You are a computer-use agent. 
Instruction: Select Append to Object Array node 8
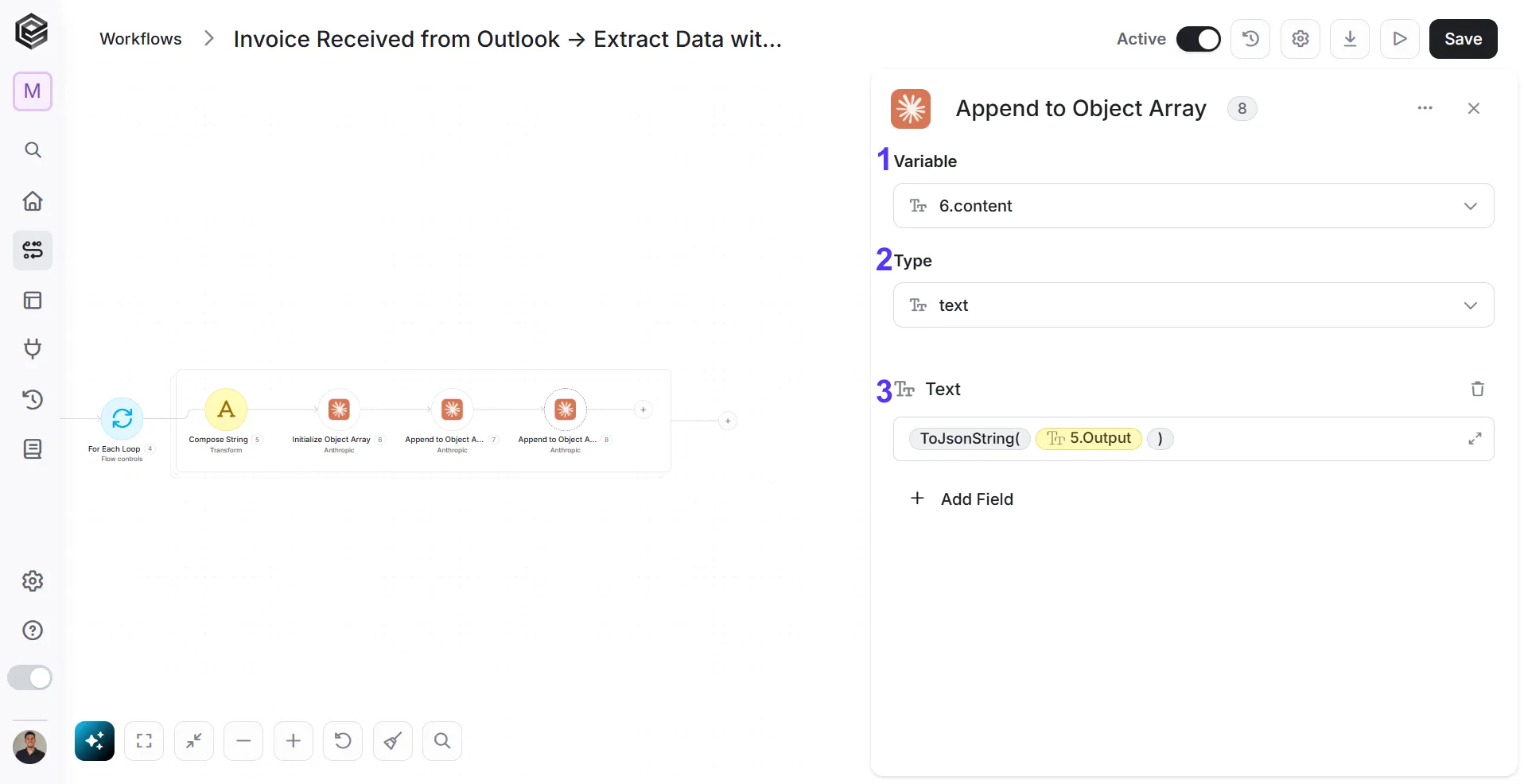tap(566, 409)
